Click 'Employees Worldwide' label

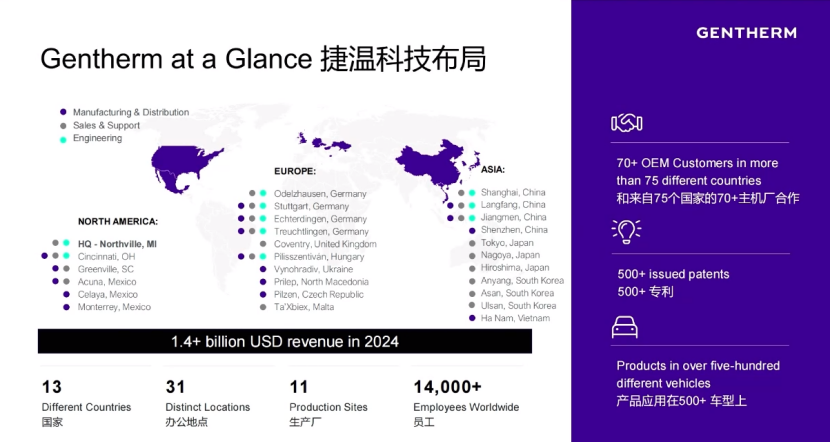pyautogui.click(x=466, y=407)
